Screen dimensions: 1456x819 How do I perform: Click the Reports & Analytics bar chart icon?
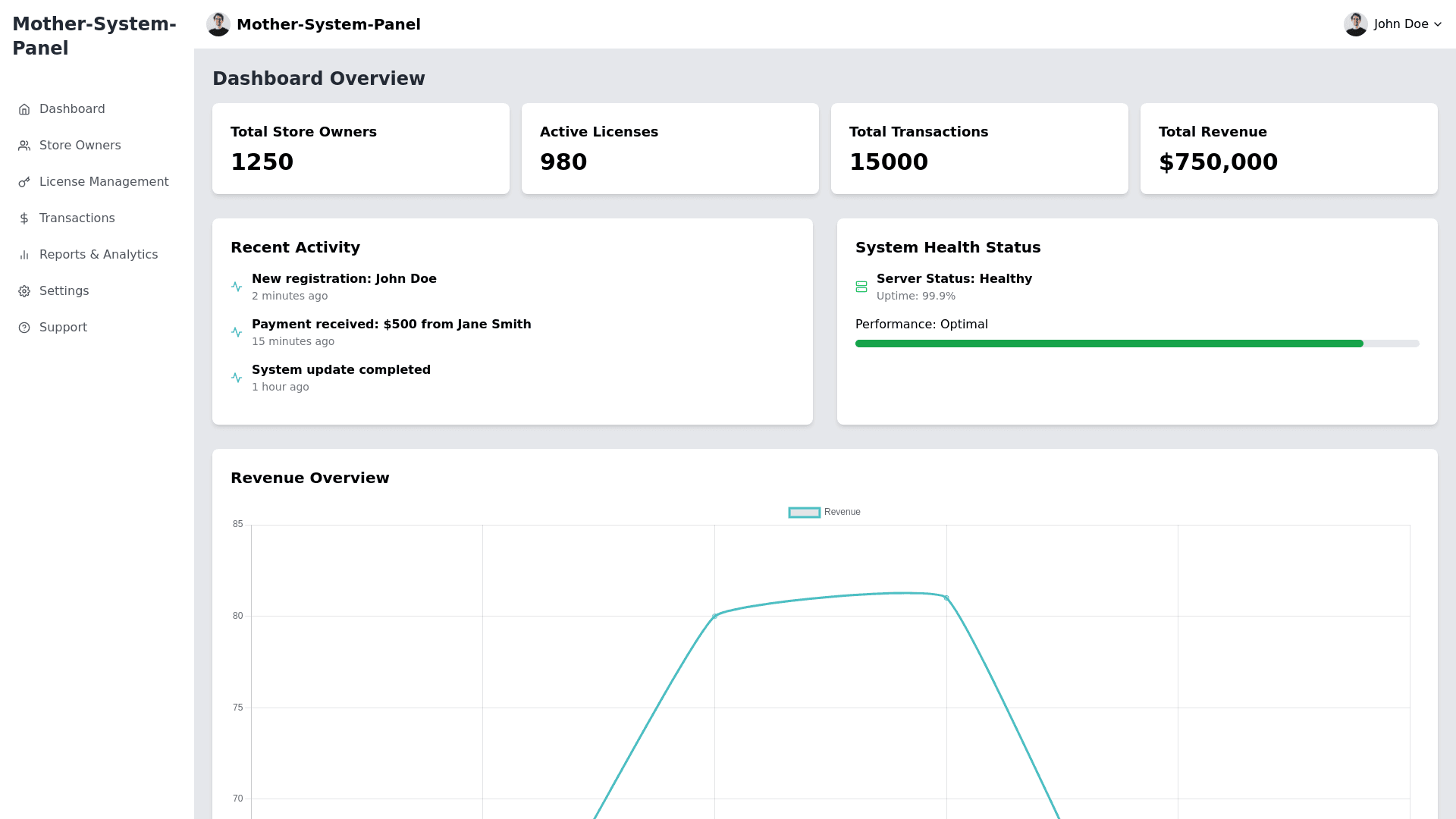point(24,255)
